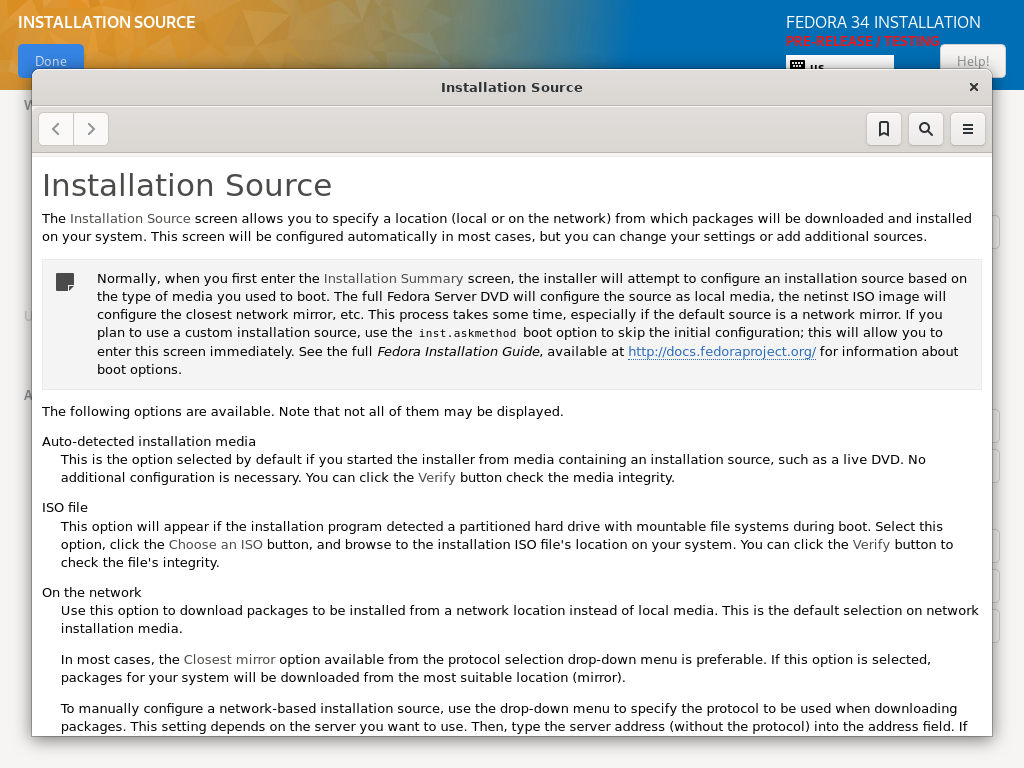This screenshot has width=1024, height=768.
Task: Click the keyboard layout indicator icon
Action: pos(797,64)
